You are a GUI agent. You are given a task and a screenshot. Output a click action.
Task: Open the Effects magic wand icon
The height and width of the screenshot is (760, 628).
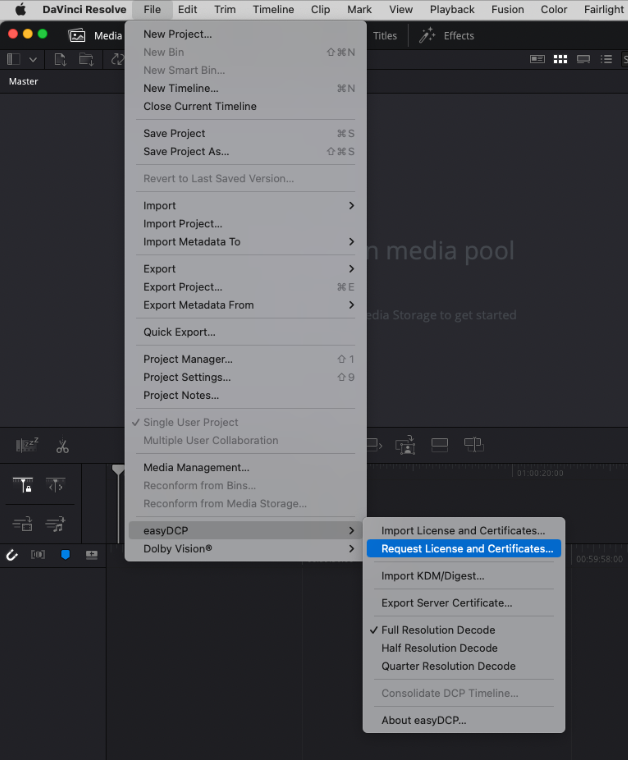(427, 35)
